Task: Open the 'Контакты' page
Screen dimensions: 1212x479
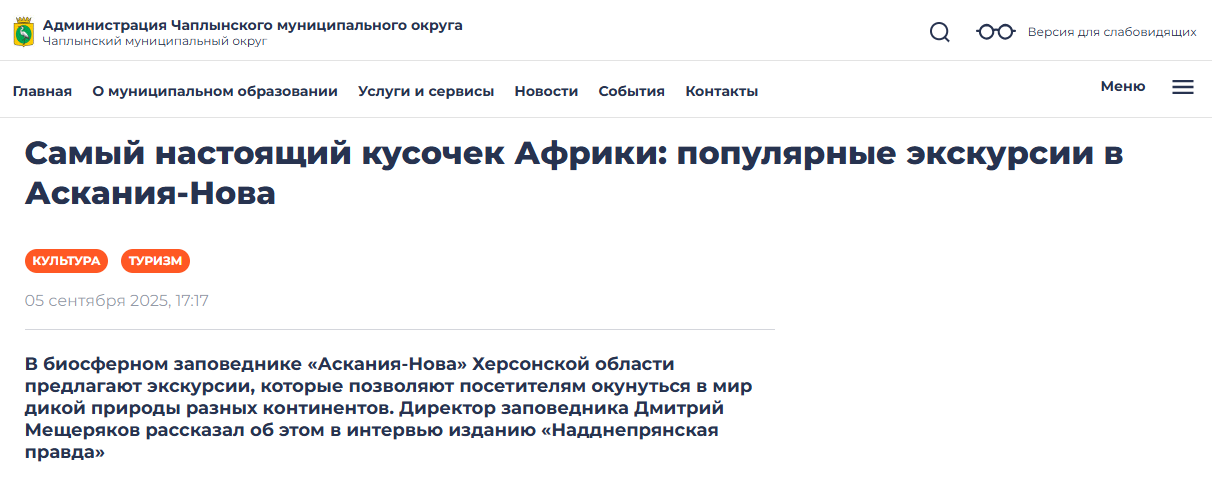Action: (721, 91)
